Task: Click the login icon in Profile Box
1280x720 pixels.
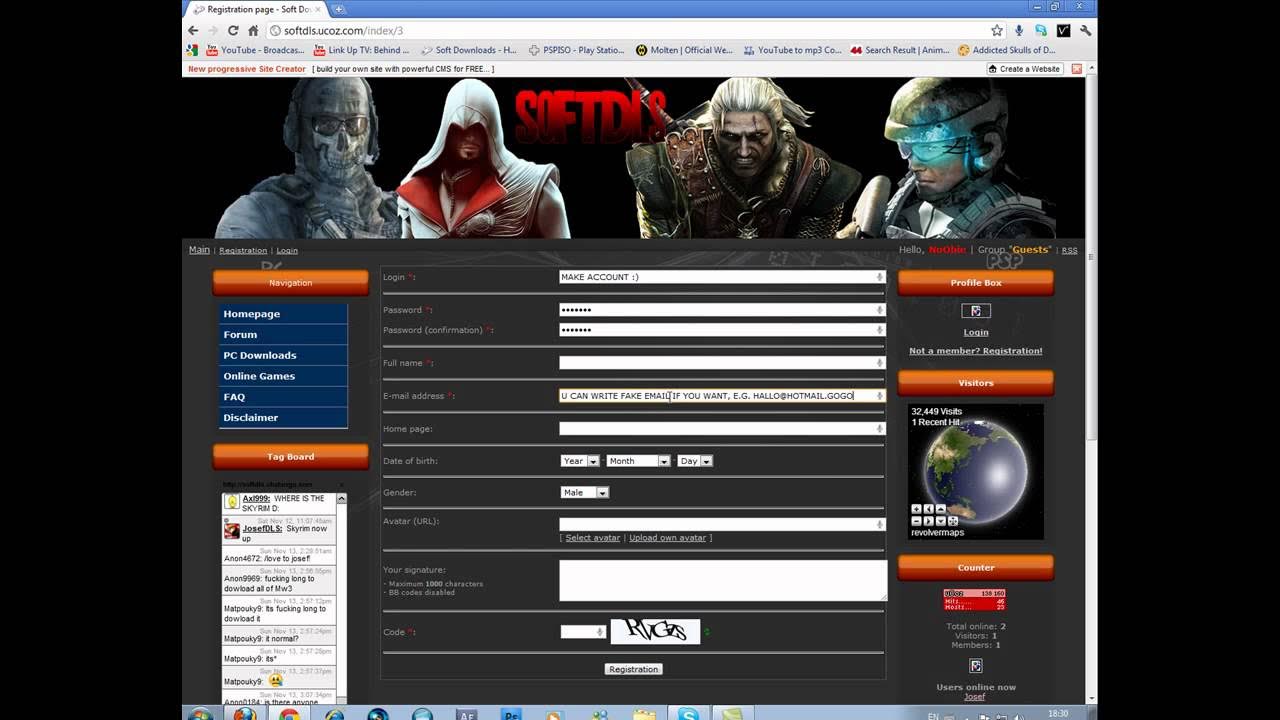Action: pos(975,311)
